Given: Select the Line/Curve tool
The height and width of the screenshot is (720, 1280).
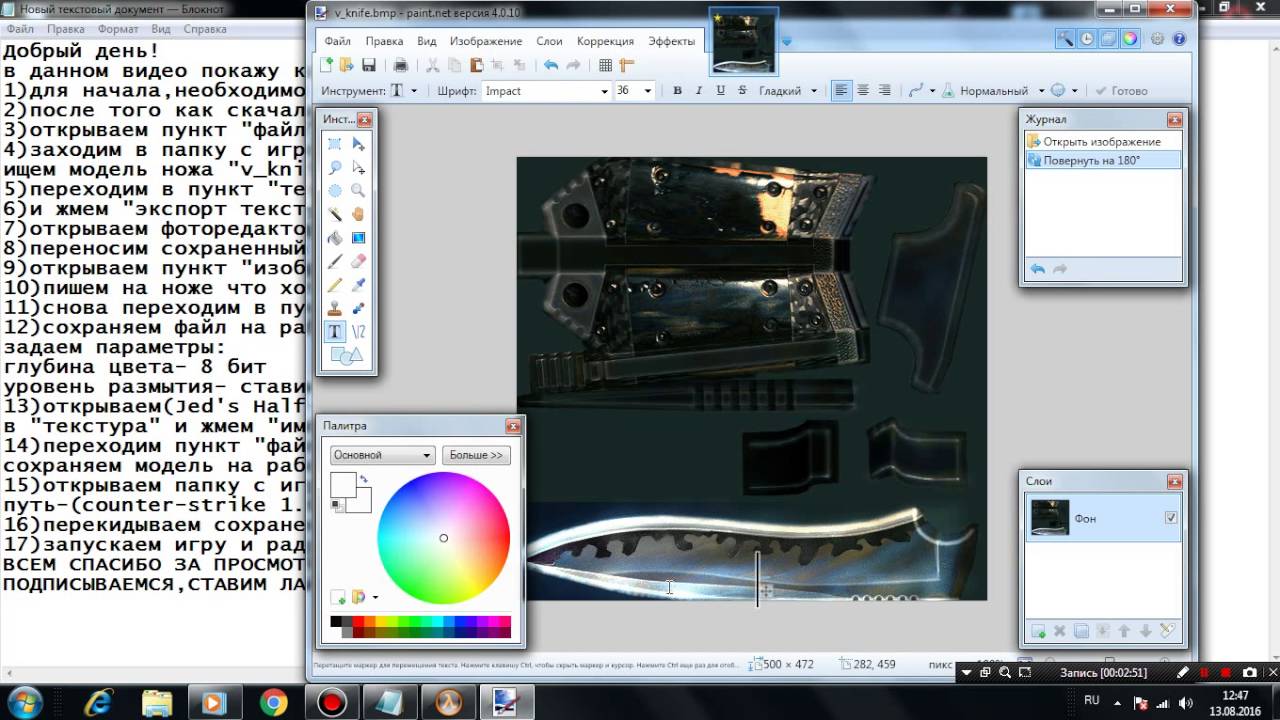Looking at the screenshot, I should [358, 331].
